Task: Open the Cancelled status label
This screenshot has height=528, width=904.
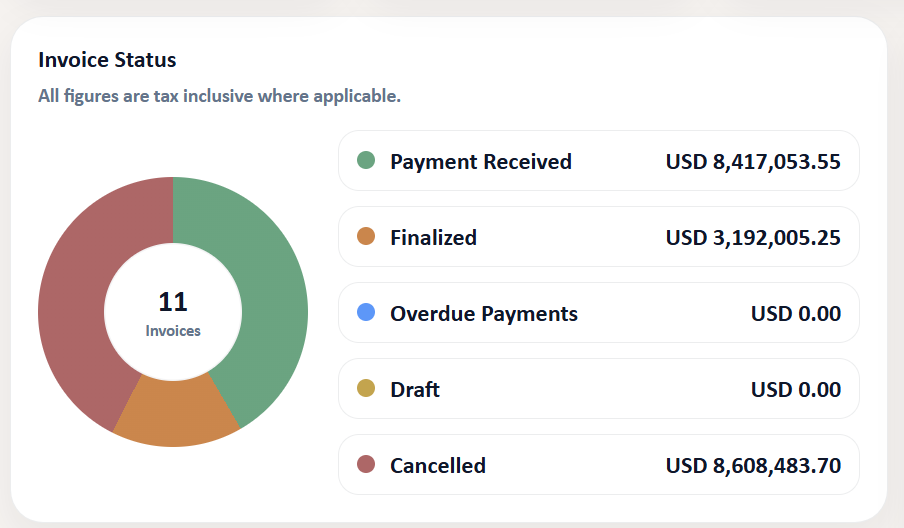Action: (x=438, y=466)
